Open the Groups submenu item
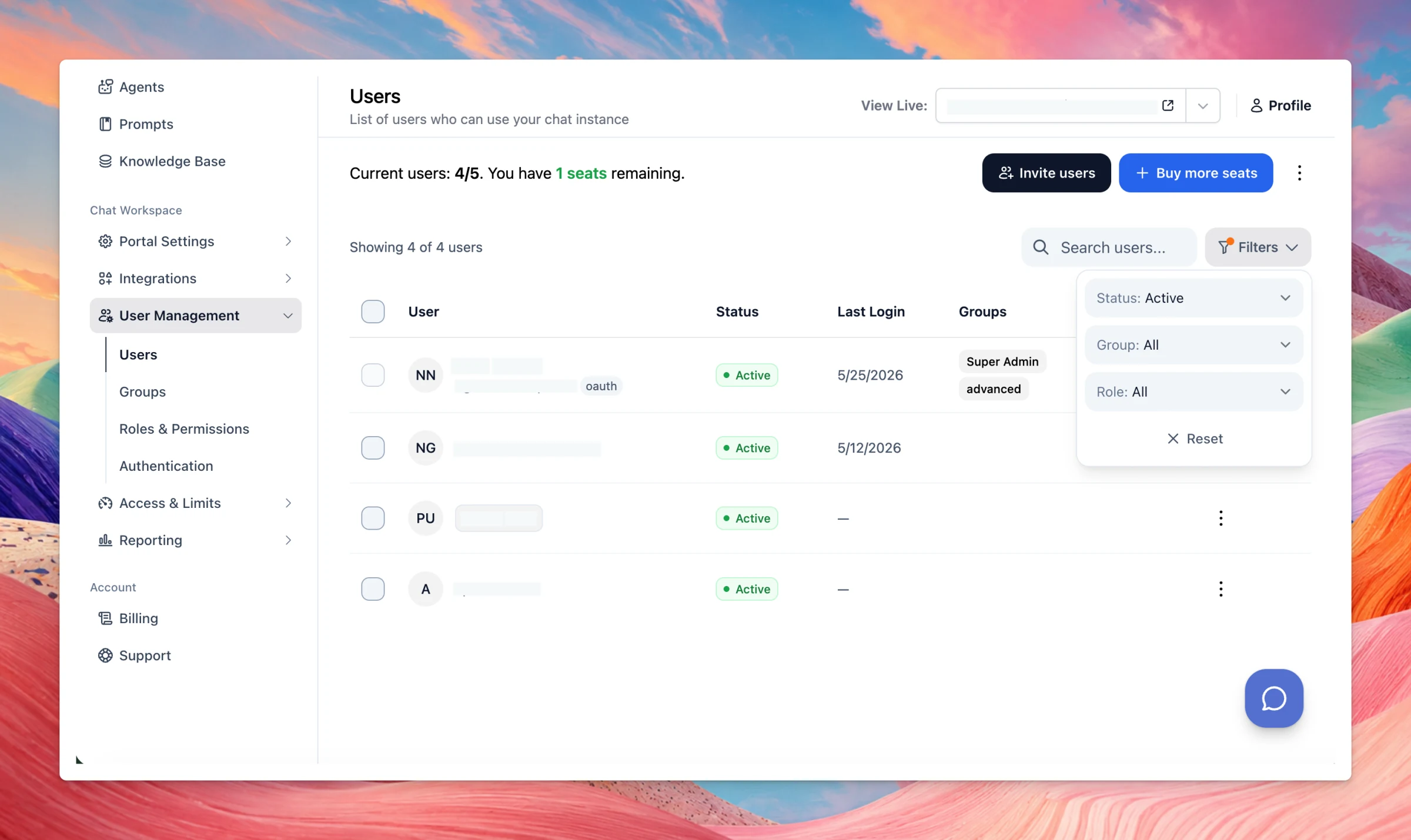This screenshot has height=840, width=1411. (142, 392)
